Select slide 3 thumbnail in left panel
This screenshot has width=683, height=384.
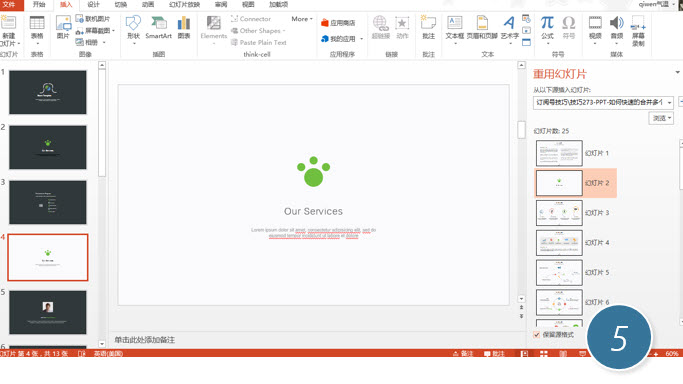[48, 203]
